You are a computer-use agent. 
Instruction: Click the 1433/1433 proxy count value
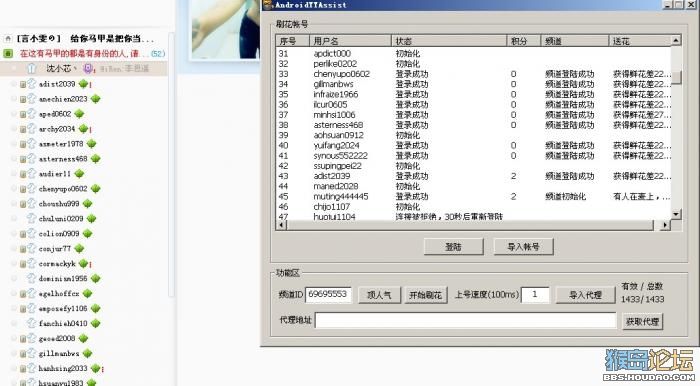point(642,299)
